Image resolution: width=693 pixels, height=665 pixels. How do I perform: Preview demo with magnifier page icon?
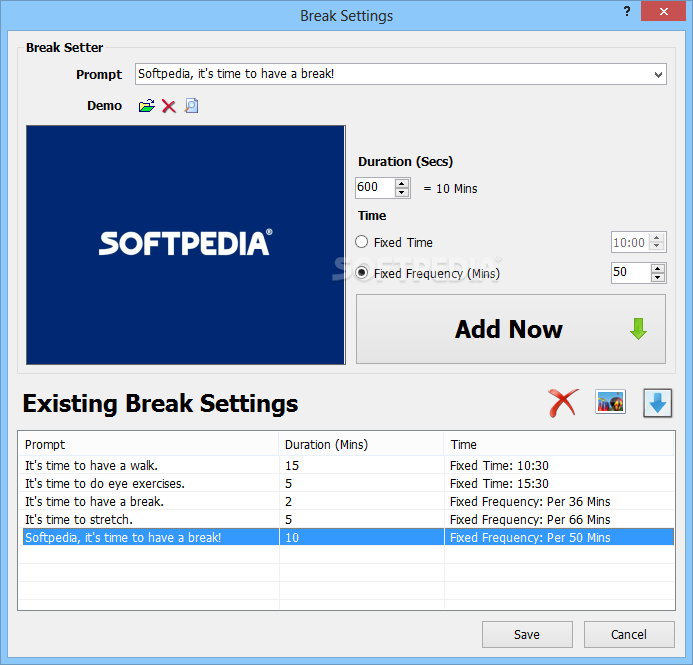click(x=191, y=106)
